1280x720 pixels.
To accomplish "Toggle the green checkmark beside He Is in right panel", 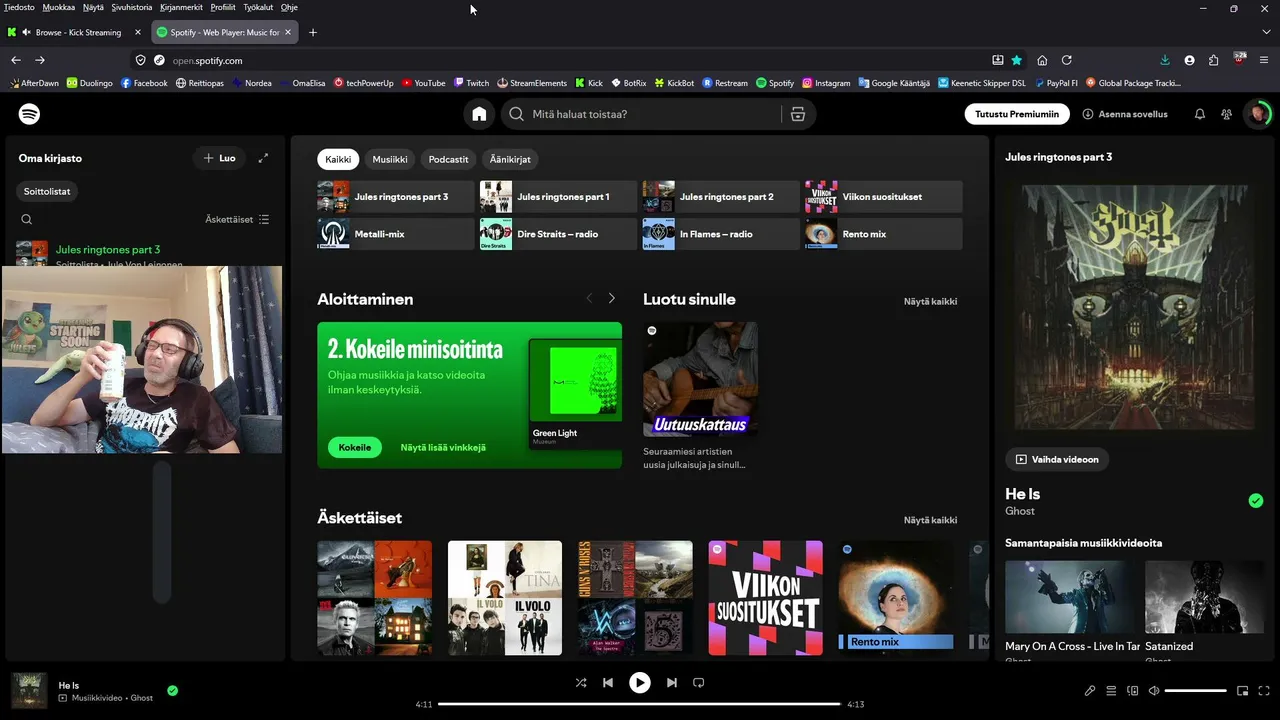I will pos(1256,500).
